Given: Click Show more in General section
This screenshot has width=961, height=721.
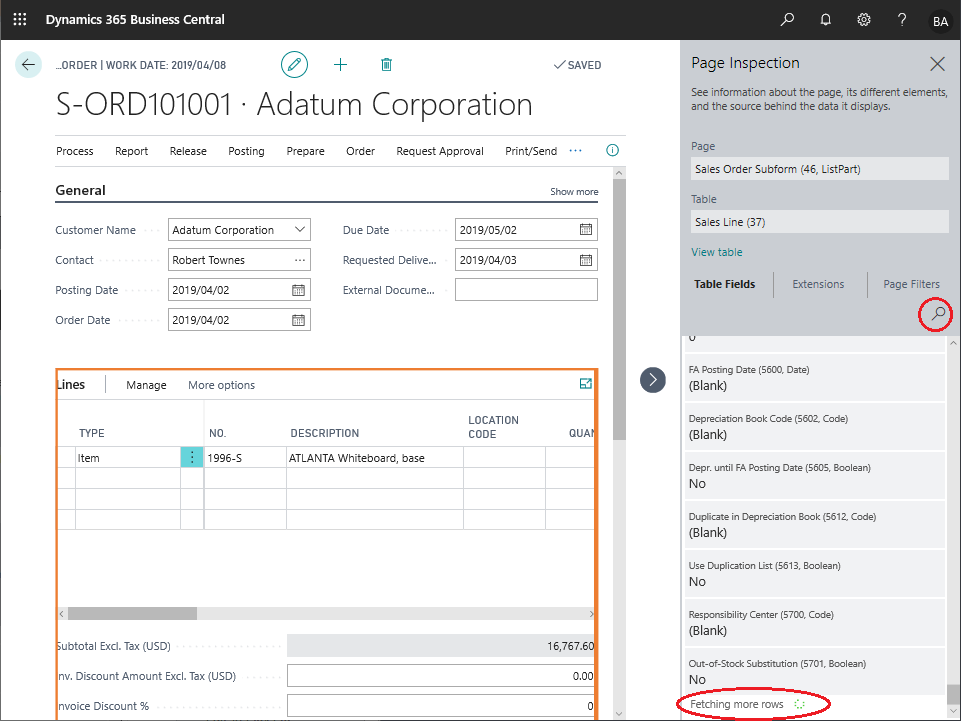Looking at the screenshot, I should click(x=574, y=191).
